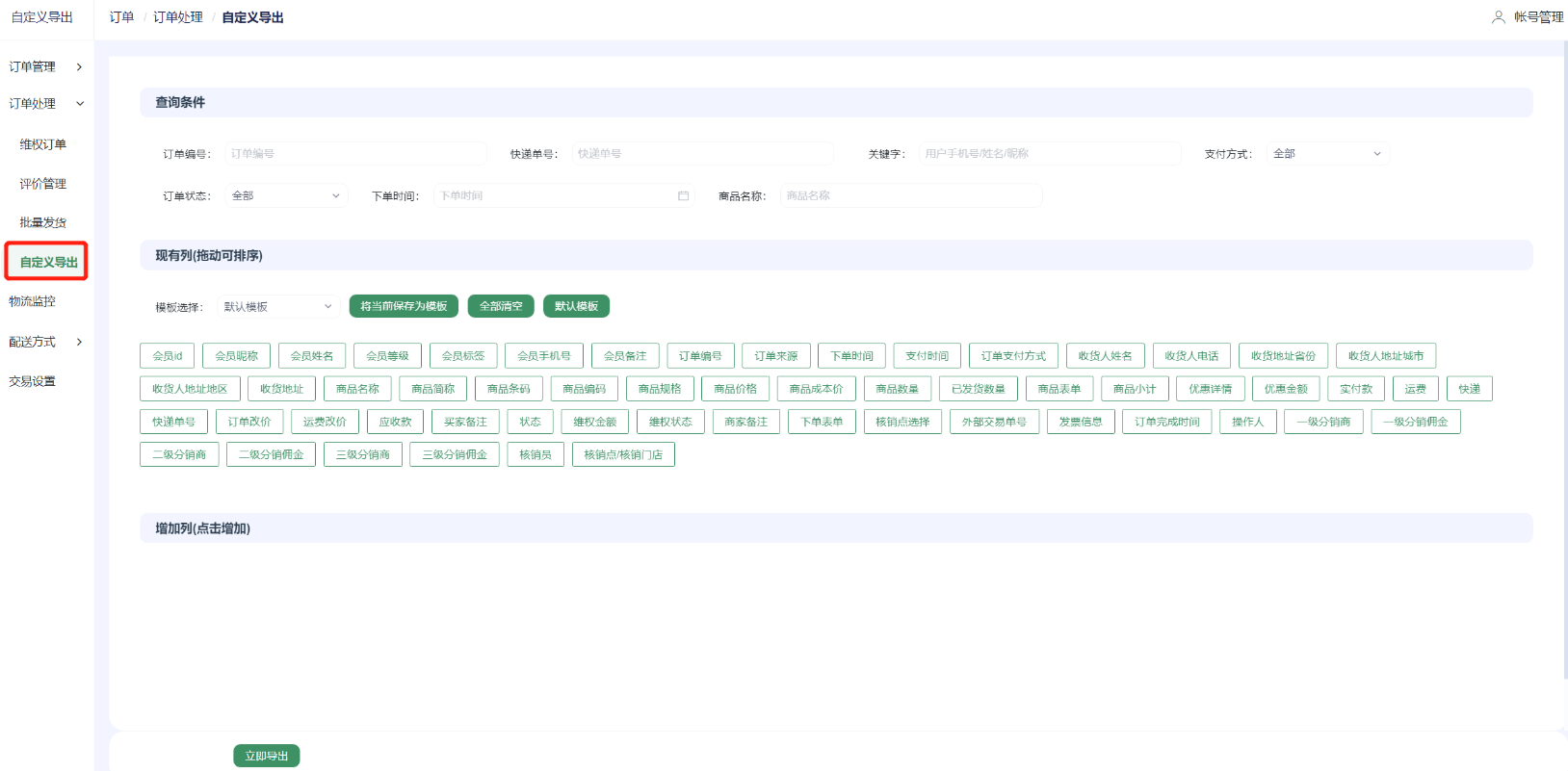Viewport: 1568px width, 771px height.
Task: Focus the 快递单号 input field
Action: tap(702, 153)
